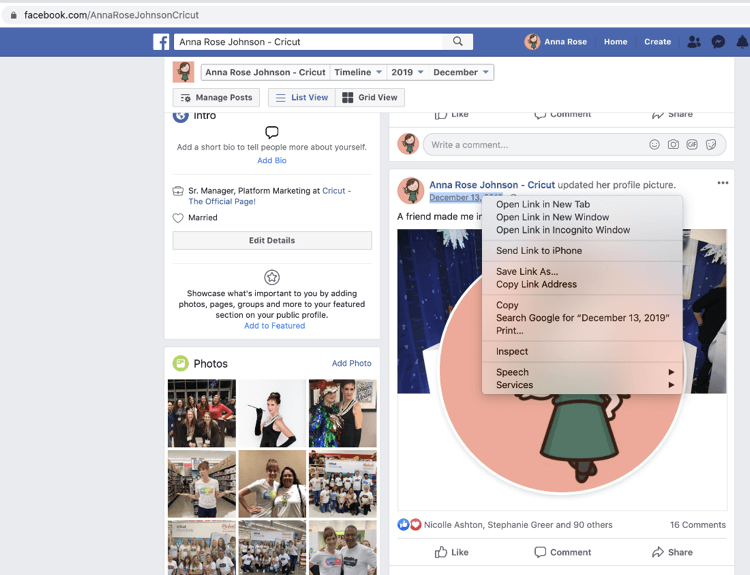Click the search magnifier icon
The image size is (750, 575).
point(458,41)
